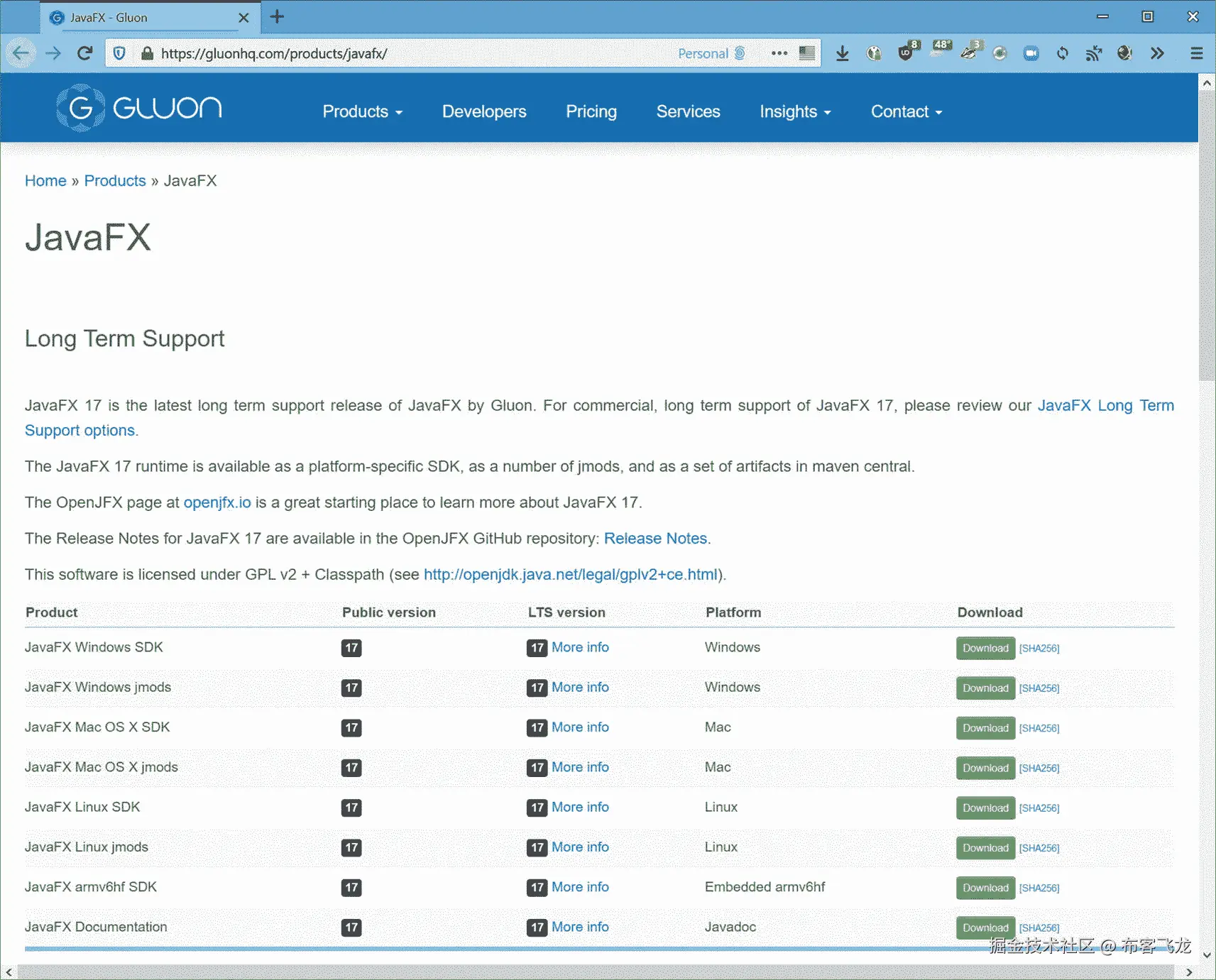The width and height of the screenshot is (1216, 980).
Task: Go to the Pricing page
Action: coord(591,111)
